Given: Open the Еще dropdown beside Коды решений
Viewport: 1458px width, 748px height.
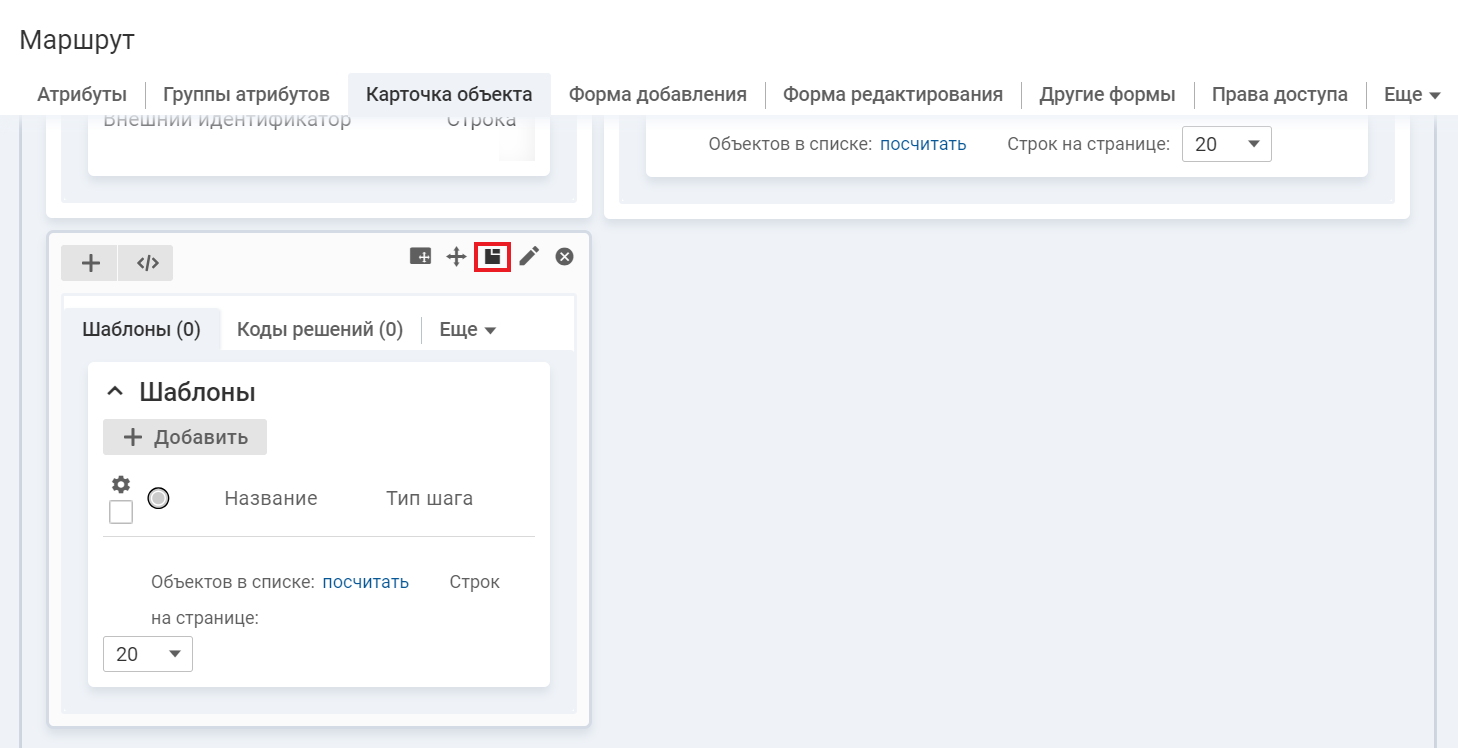Looking at the screenshot, I should coord(468,330).
